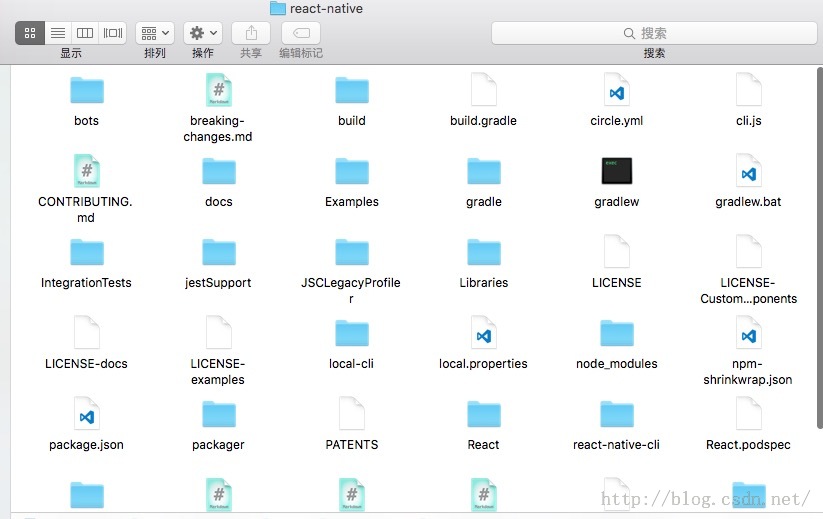The width and height of the screenshot is (823, 519).
Task: Open the gear action menu
Action: [x=203, y=33]
